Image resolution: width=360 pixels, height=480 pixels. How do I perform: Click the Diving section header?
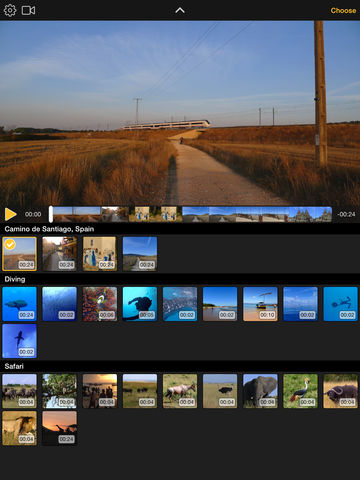[x=15, y=279]
